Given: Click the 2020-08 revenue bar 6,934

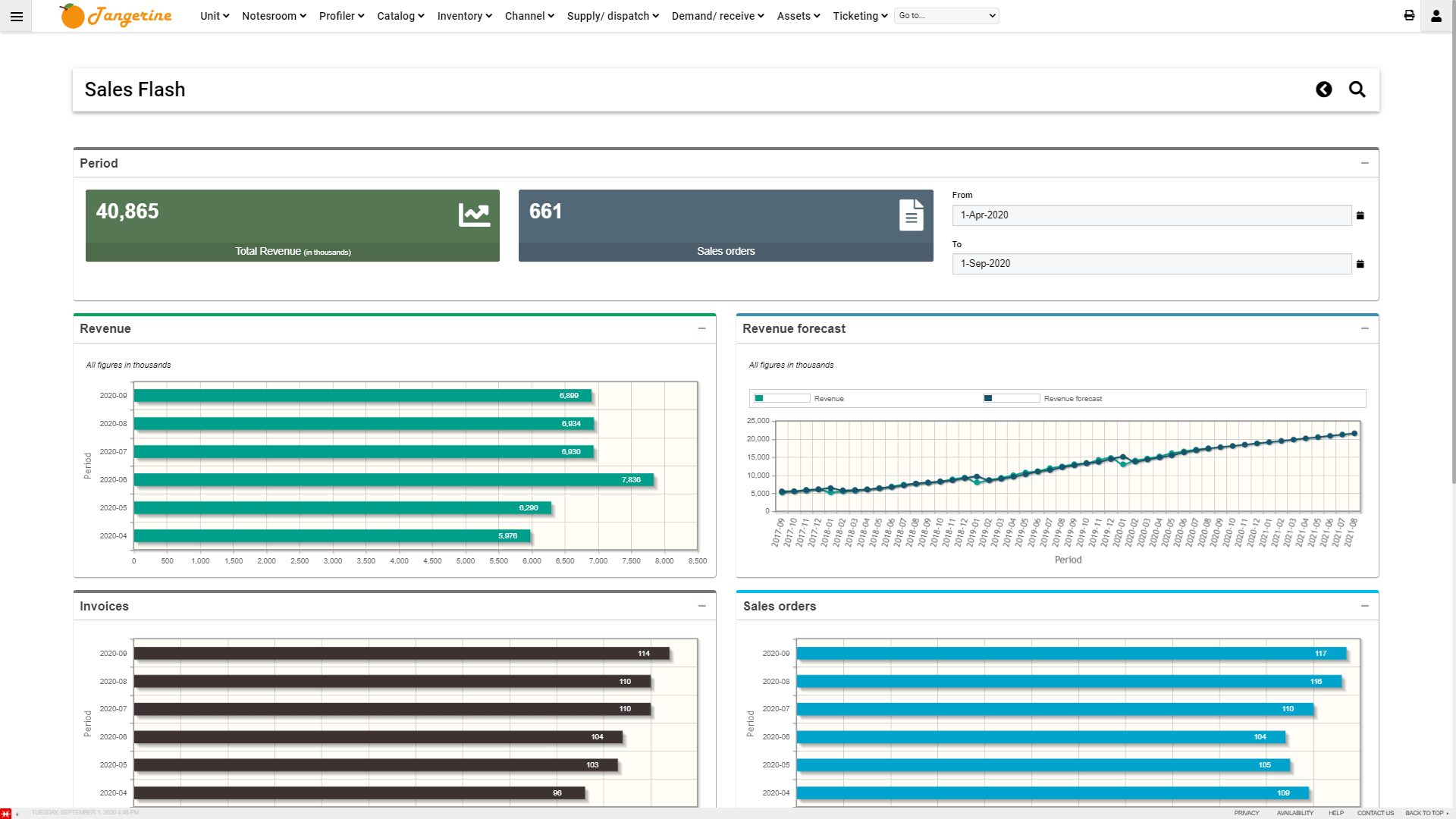Looking at the screenshot, I should (364, 424).
